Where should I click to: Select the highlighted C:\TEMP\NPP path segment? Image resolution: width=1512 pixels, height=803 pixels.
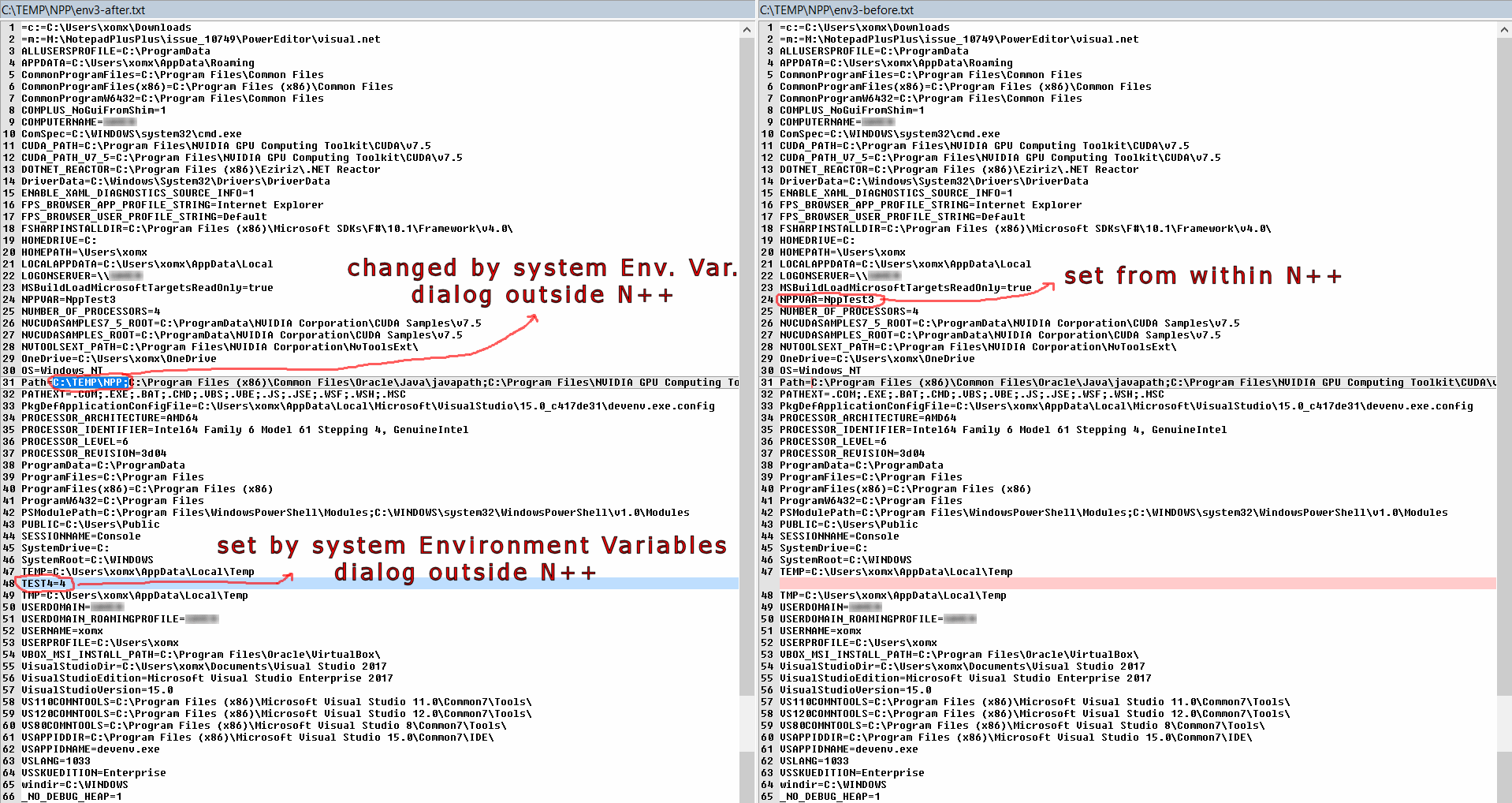[x=89, y=382]
